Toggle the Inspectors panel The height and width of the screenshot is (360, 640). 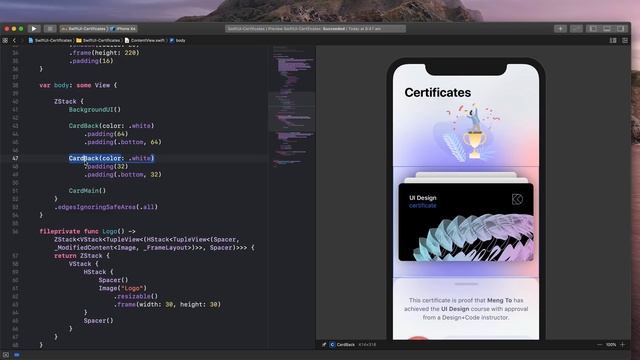point(620,29)
